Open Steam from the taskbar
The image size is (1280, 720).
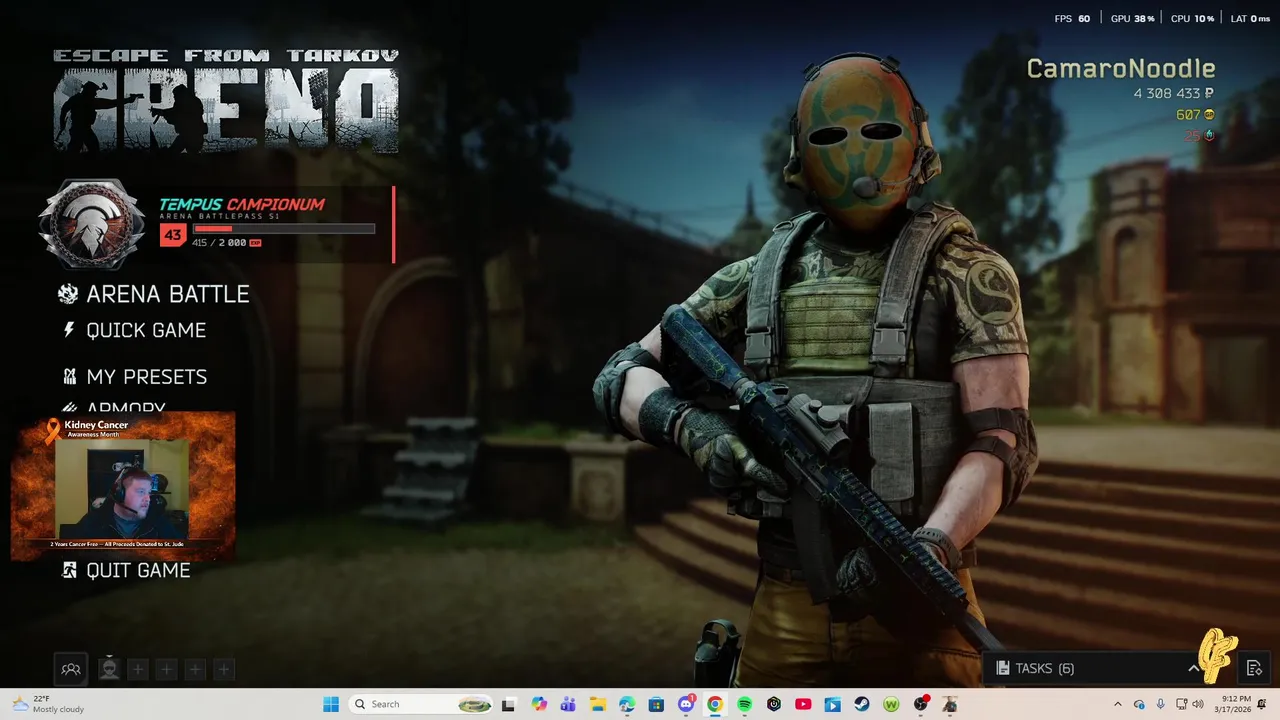pyautogui.click(x=862, y=704)
